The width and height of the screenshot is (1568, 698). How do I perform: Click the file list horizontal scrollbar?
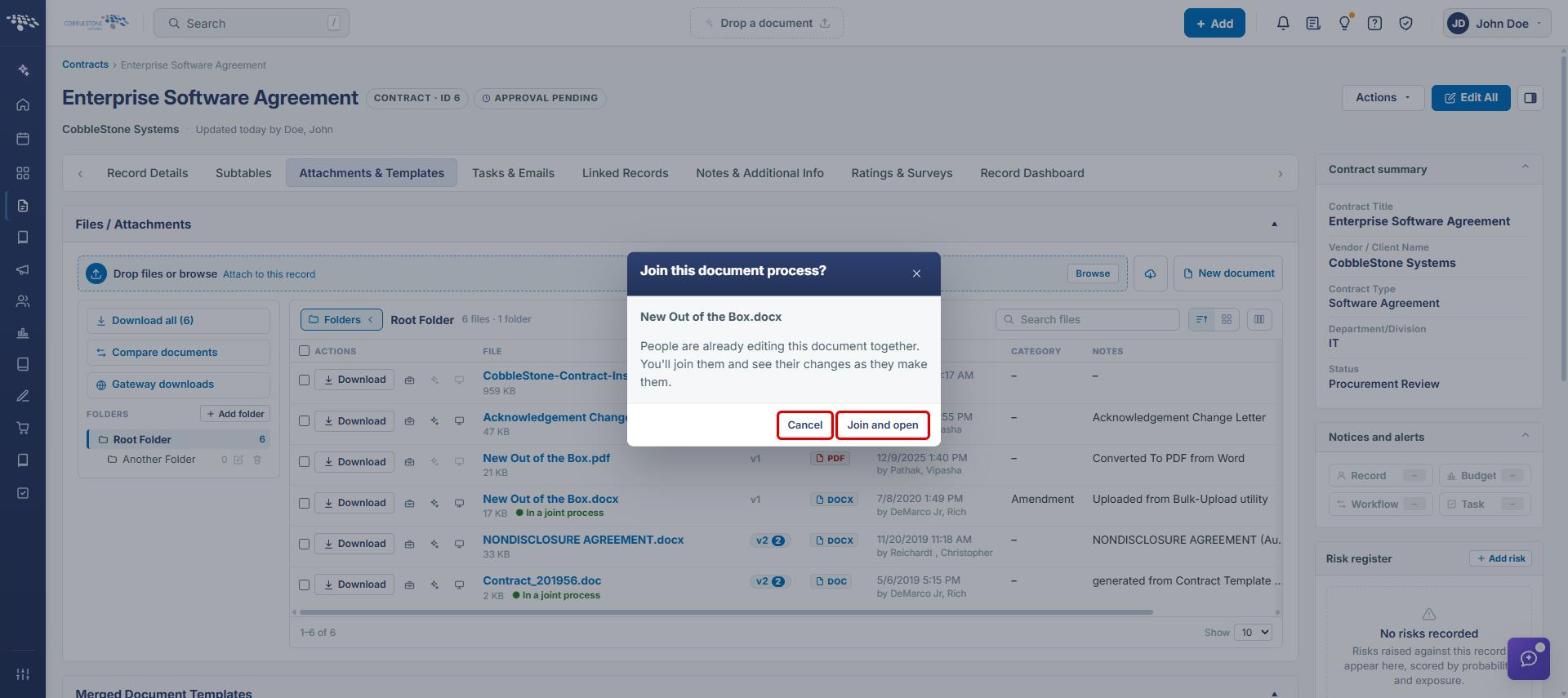point(726,612)
